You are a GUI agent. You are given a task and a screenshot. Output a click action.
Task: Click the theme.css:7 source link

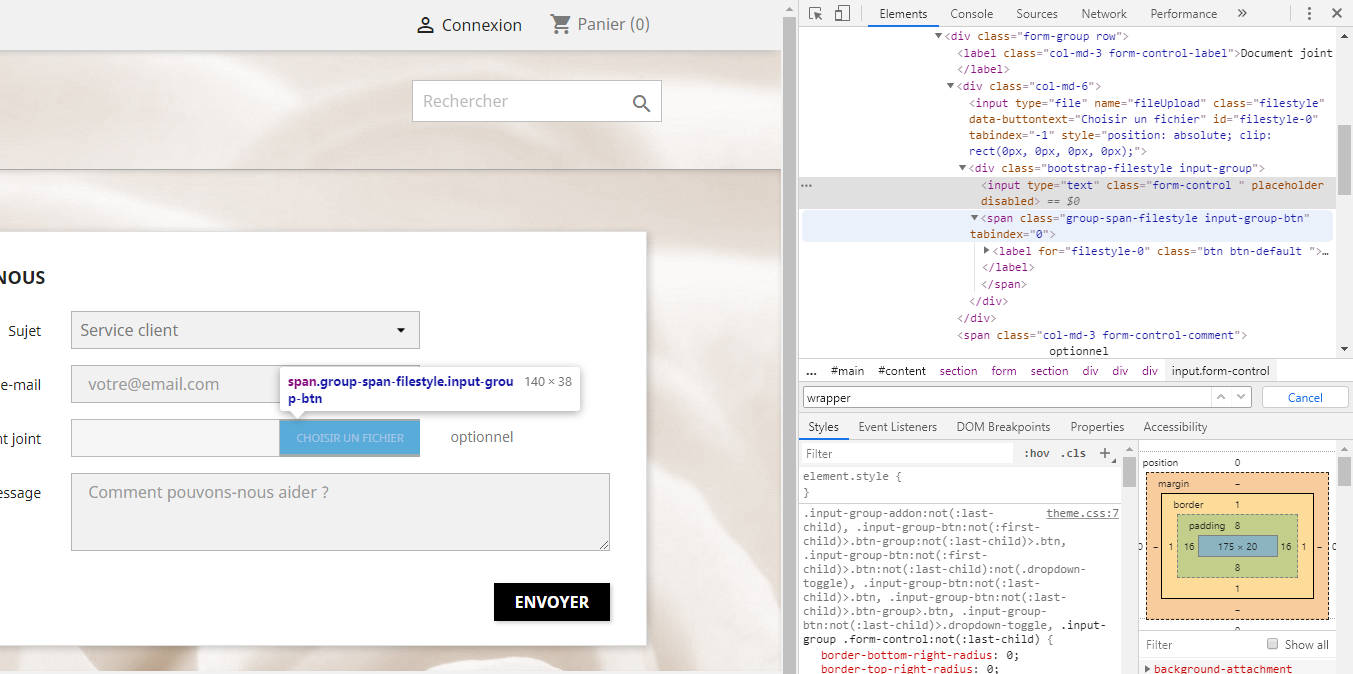point(1083,513)
